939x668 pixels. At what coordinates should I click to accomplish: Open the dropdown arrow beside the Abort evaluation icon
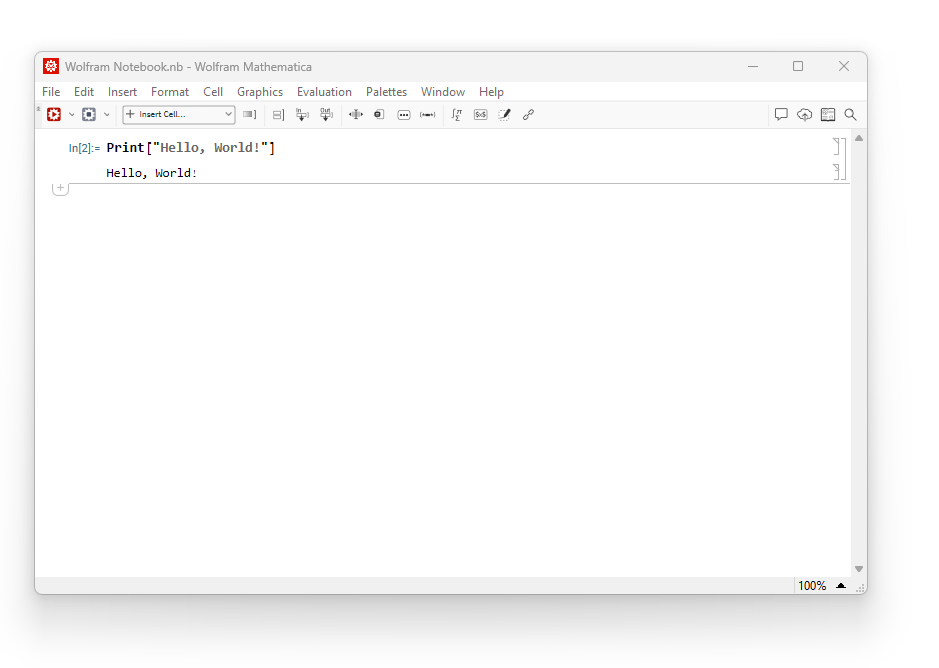tap(107, 114)
